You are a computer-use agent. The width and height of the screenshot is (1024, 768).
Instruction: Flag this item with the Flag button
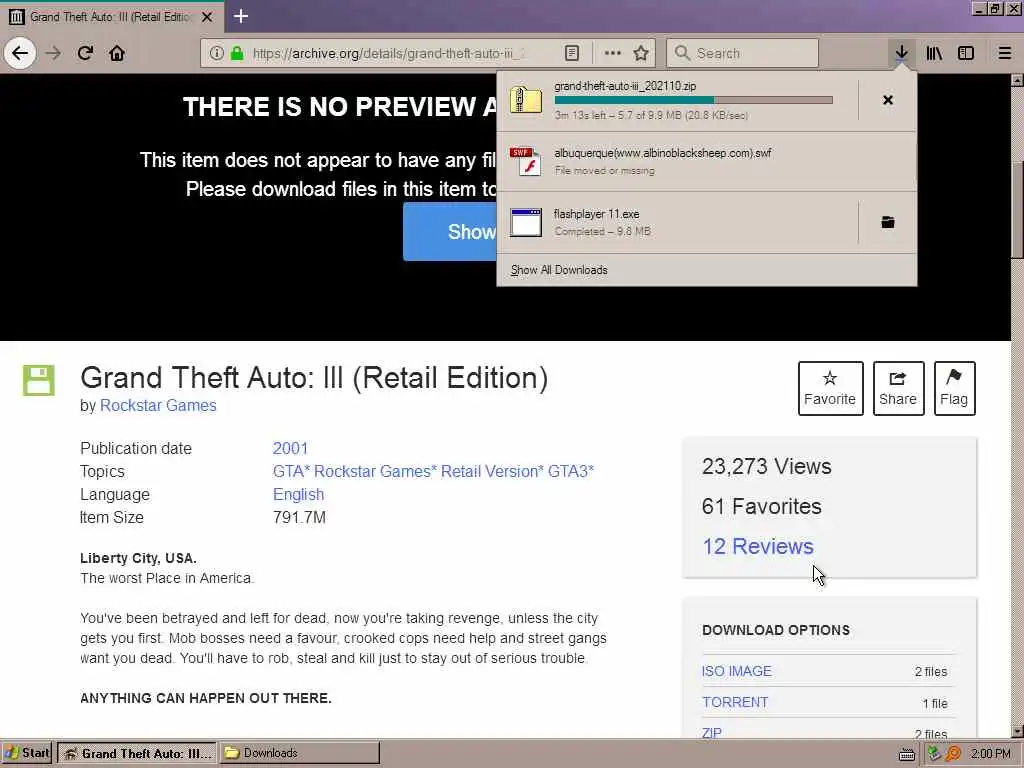(954, 389)
